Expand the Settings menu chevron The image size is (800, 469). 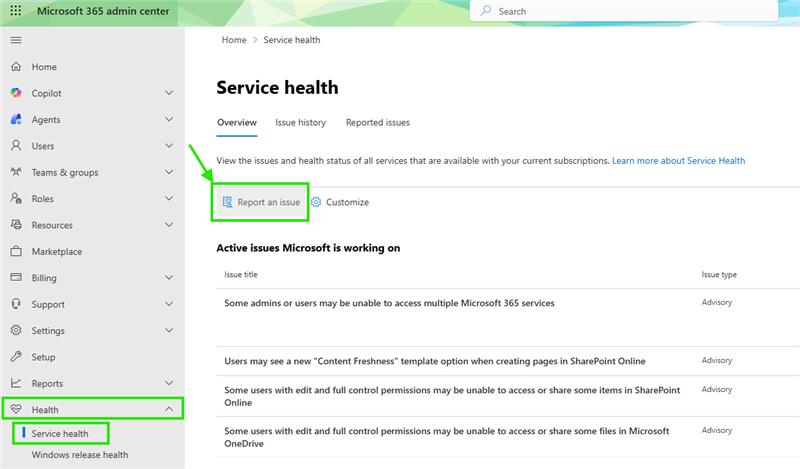169,330
